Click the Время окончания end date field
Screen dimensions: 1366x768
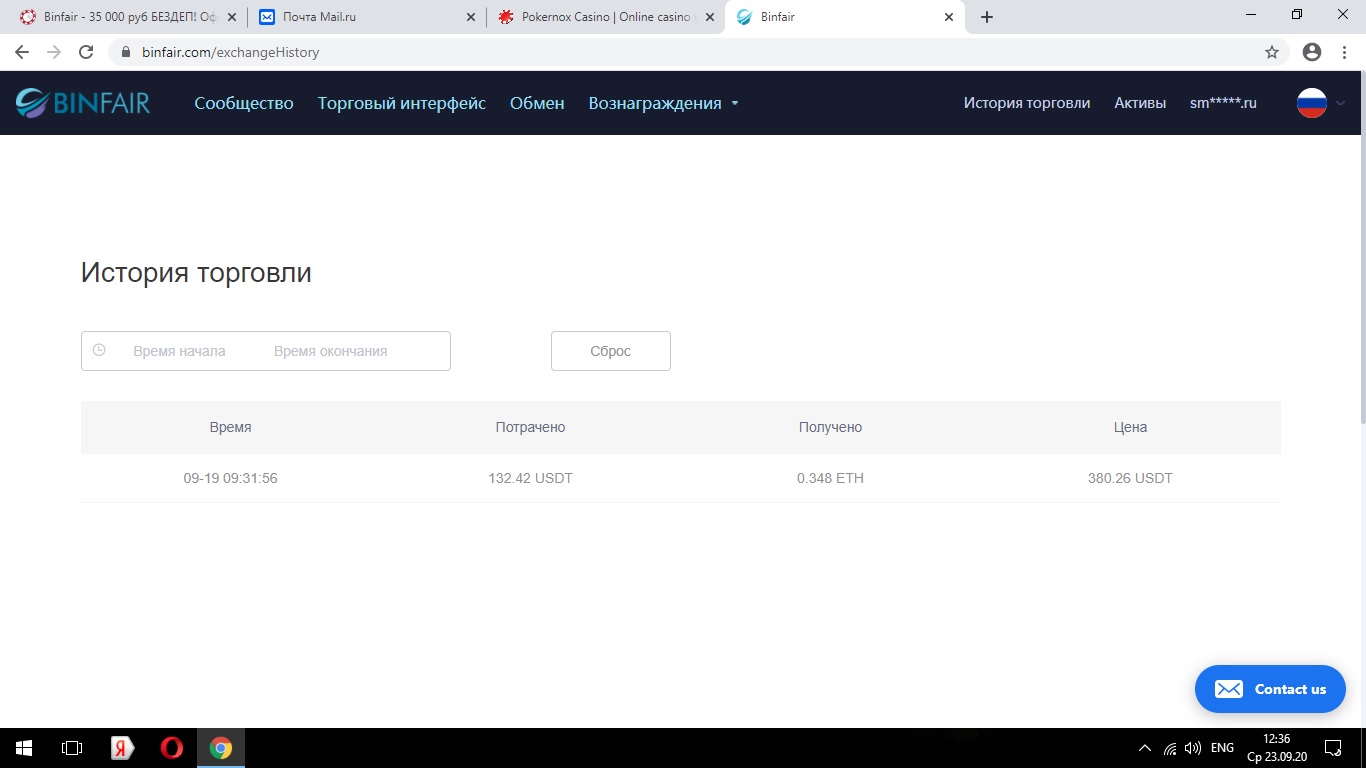pos(330,351)
